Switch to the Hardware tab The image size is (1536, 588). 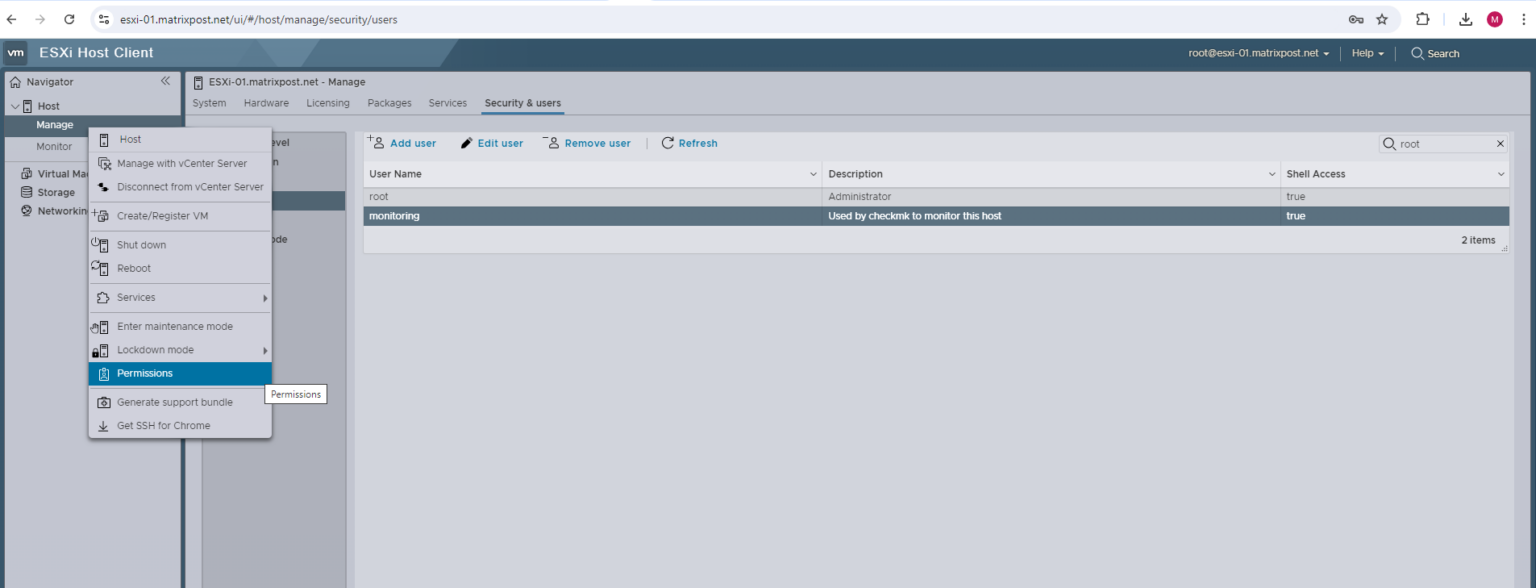tap(266, 102)
